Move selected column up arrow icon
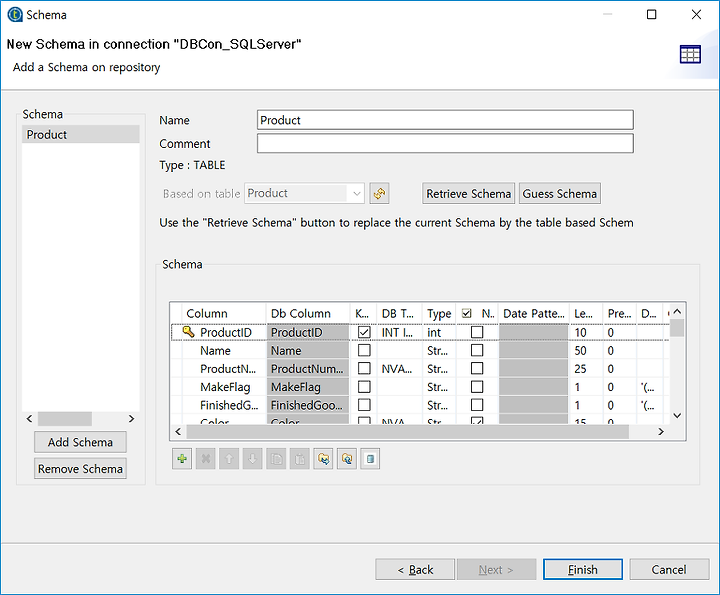 click(x=229, y=459)
